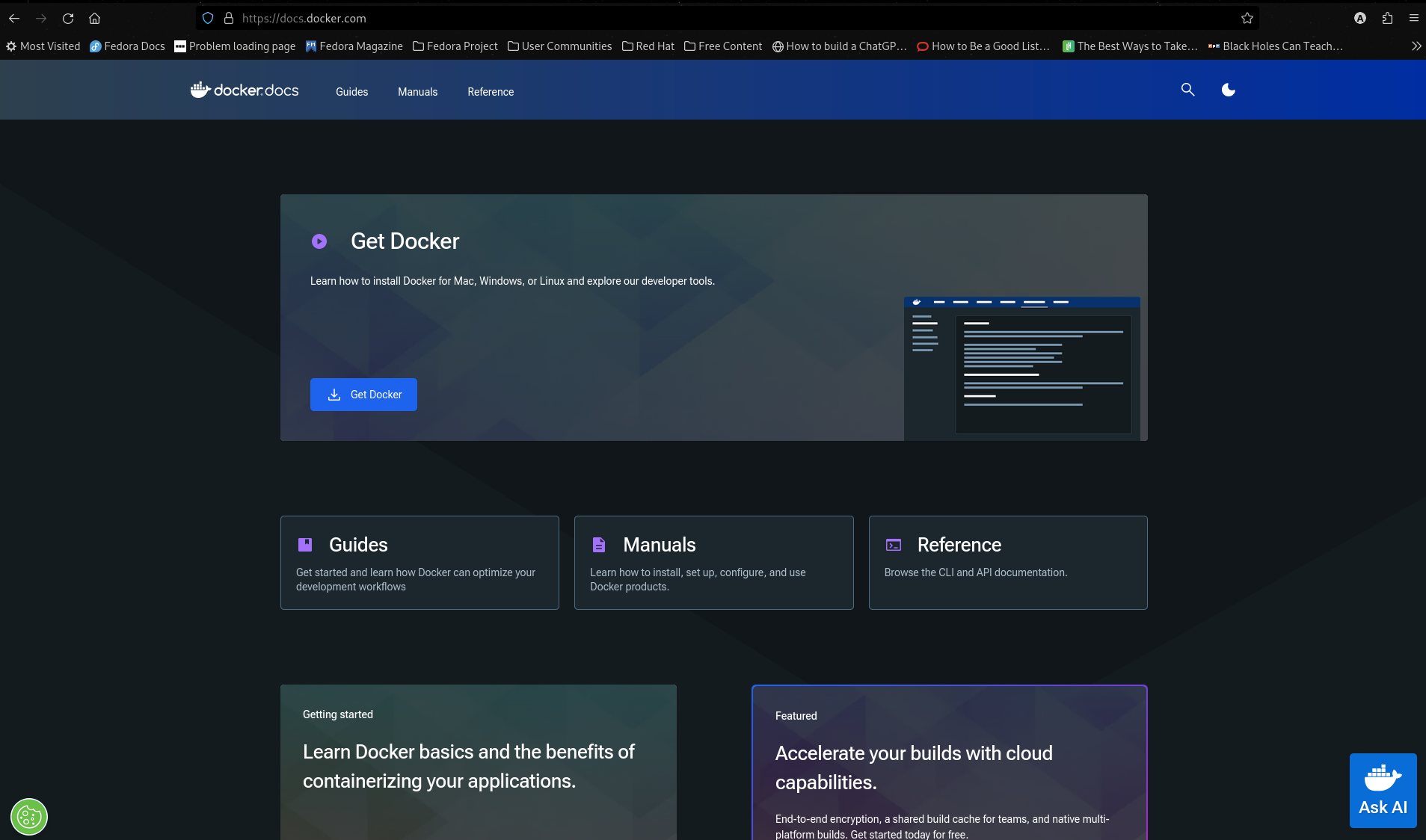Click the purple play icon beside Get Docker

(x=319, y=241)
